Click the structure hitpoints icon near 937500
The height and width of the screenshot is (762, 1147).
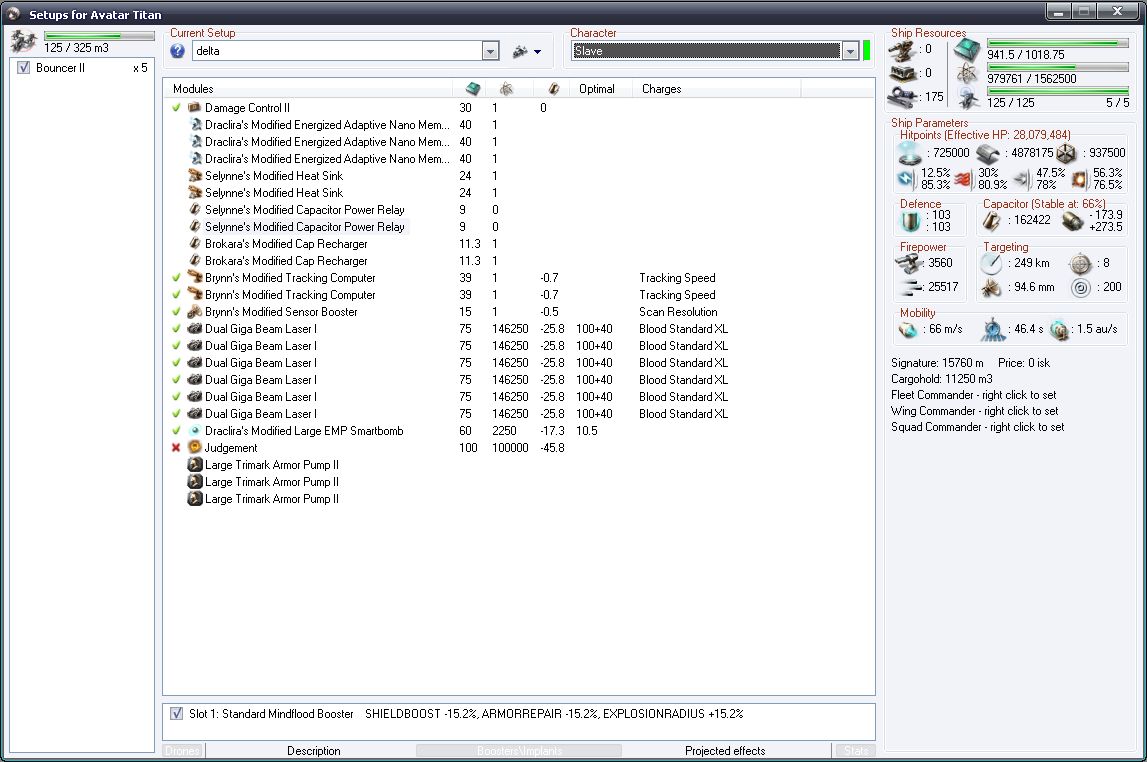(x=1067, y=154)
